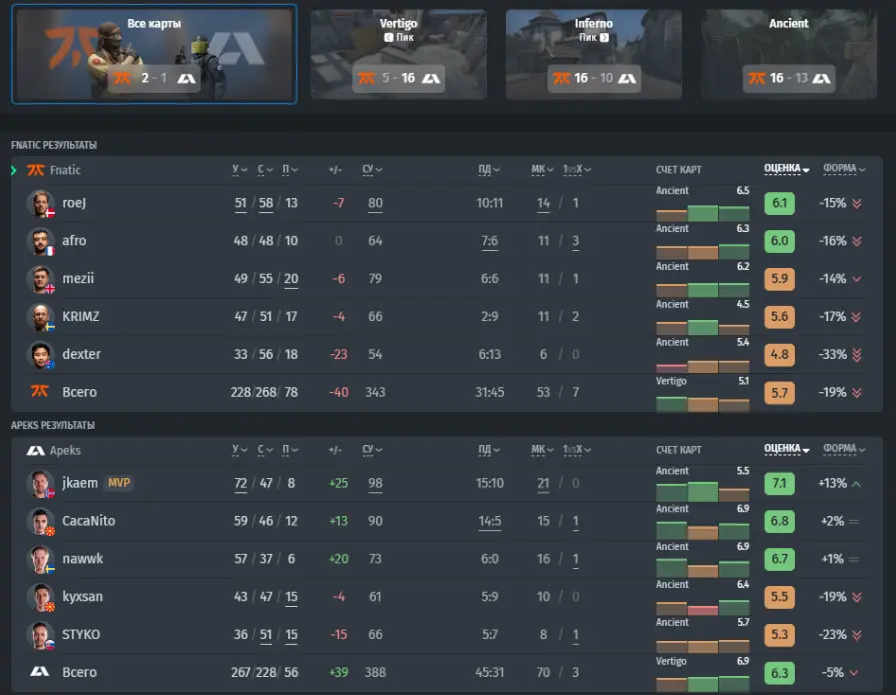The image size is (896, 695).
Task: Click the green expand arrow beside Fnatic
Action: click(x=14, y=170)
